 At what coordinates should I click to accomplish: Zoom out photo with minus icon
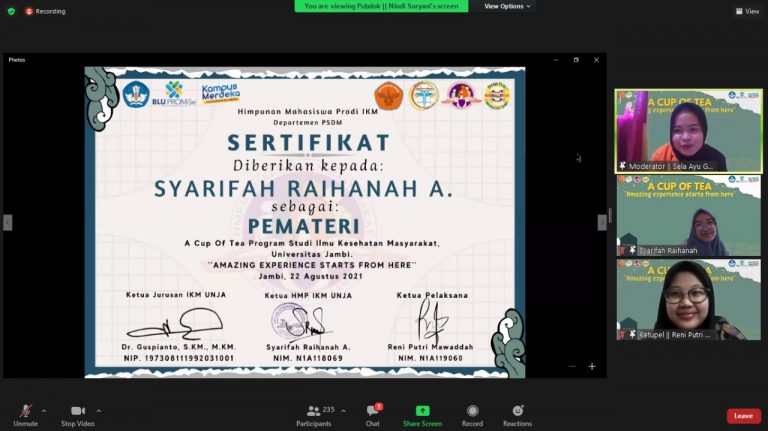[x=572, y=366]
